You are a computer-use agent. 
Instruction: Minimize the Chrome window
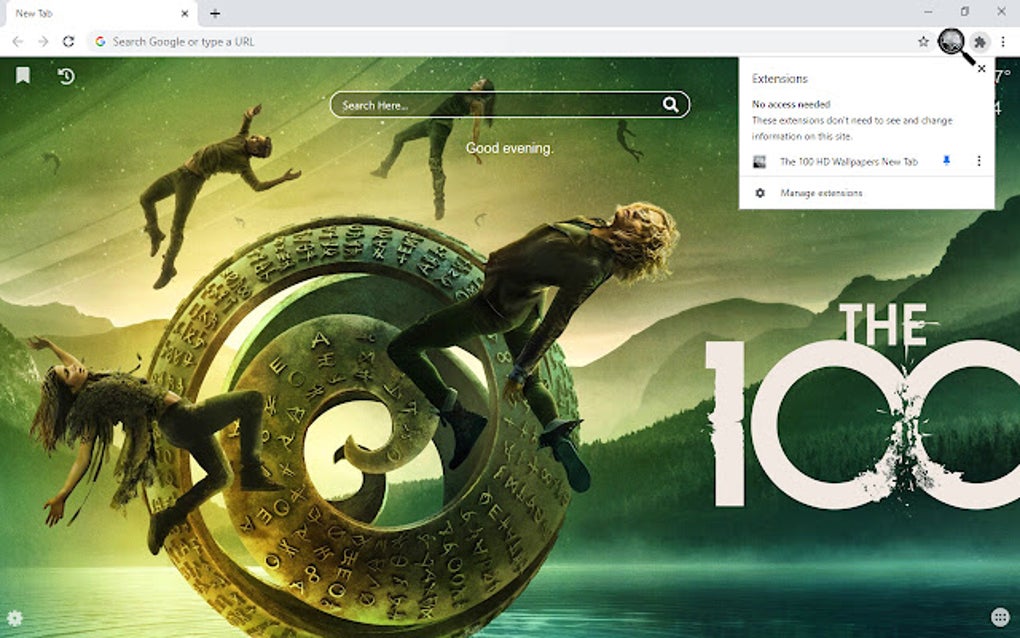click(928, 12)
